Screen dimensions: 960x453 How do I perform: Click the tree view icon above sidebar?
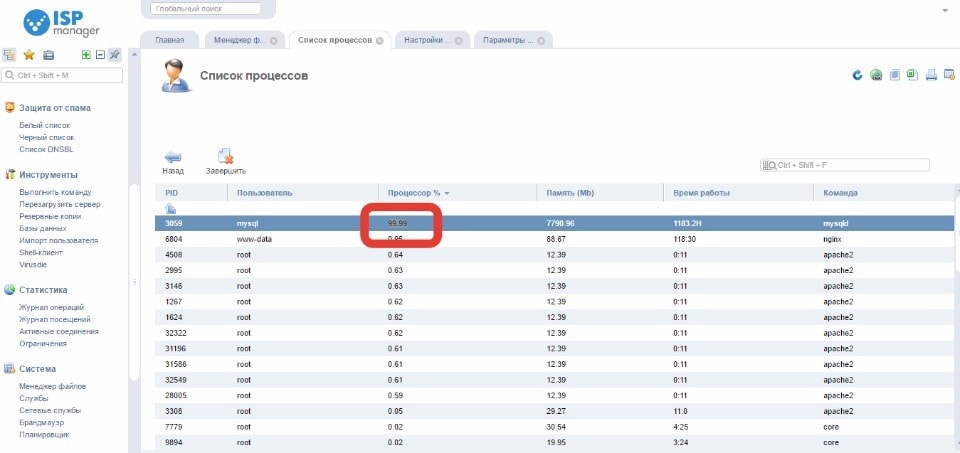click(10, 55)
